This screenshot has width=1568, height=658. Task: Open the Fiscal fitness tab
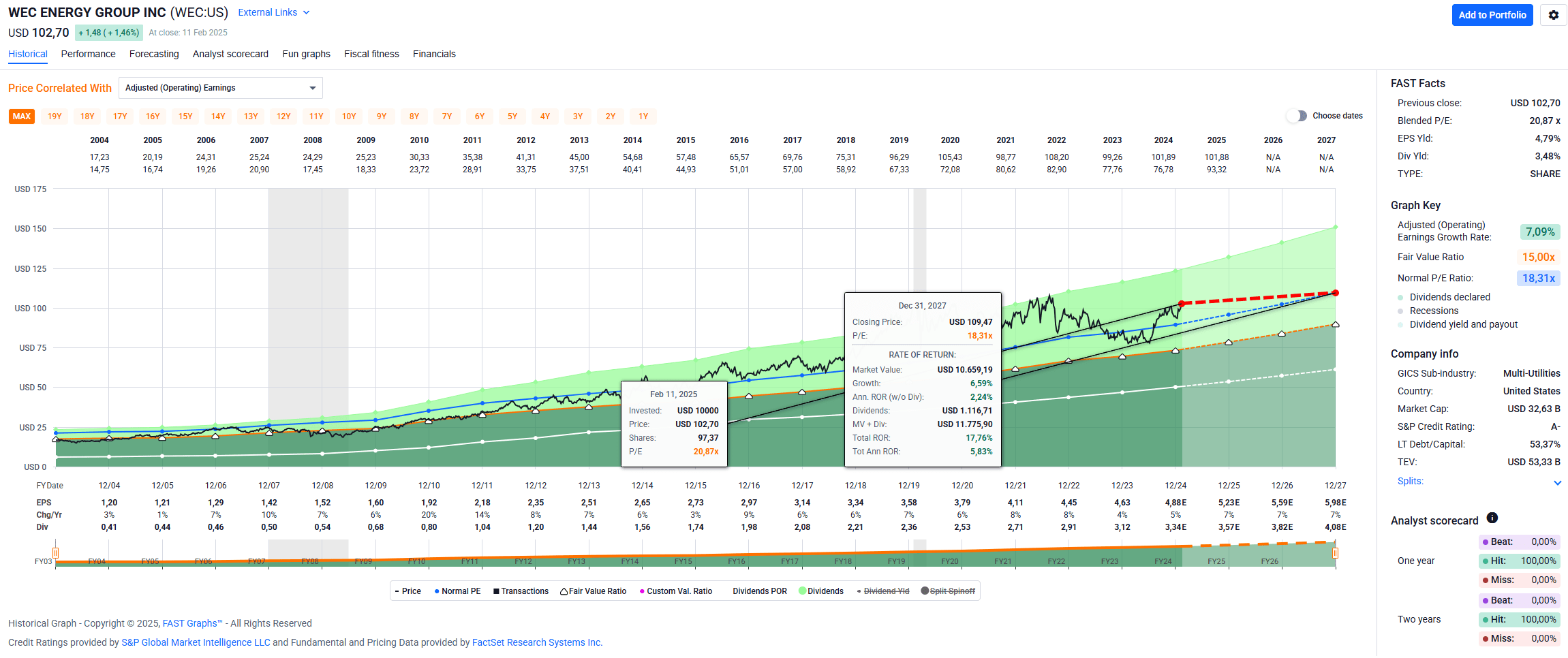371,54
